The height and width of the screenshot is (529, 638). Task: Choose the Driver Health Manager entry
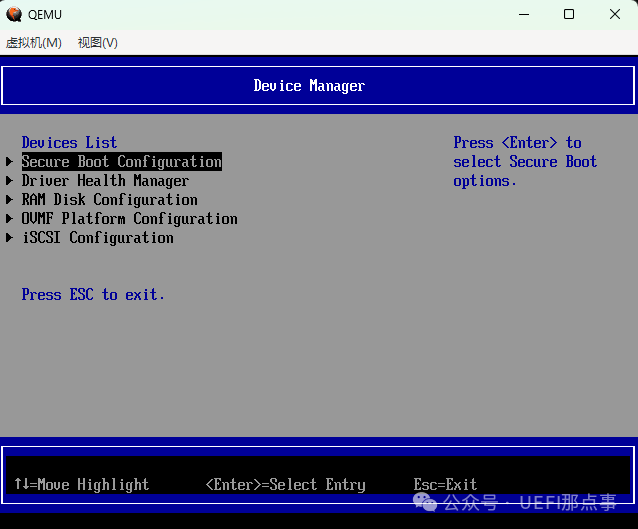(x=105, y=181)
